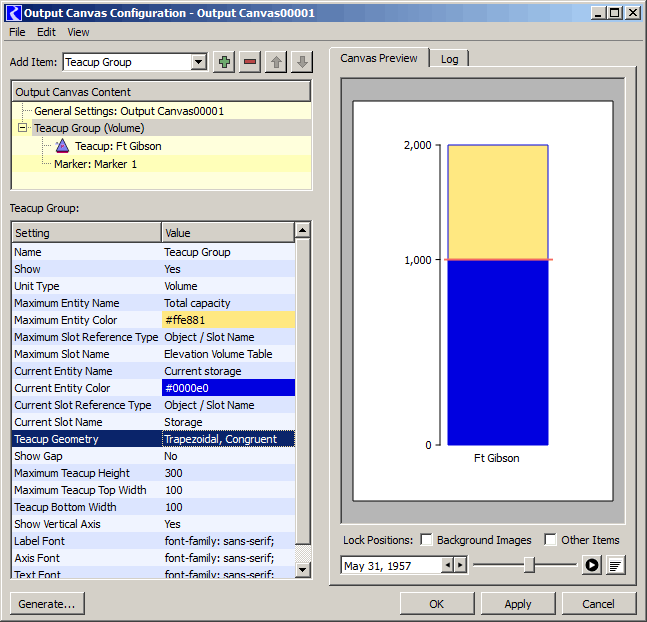The image size is (647, 622).
Task: Click the settings table scroll up arrow
Action: (x=302, y=230)
